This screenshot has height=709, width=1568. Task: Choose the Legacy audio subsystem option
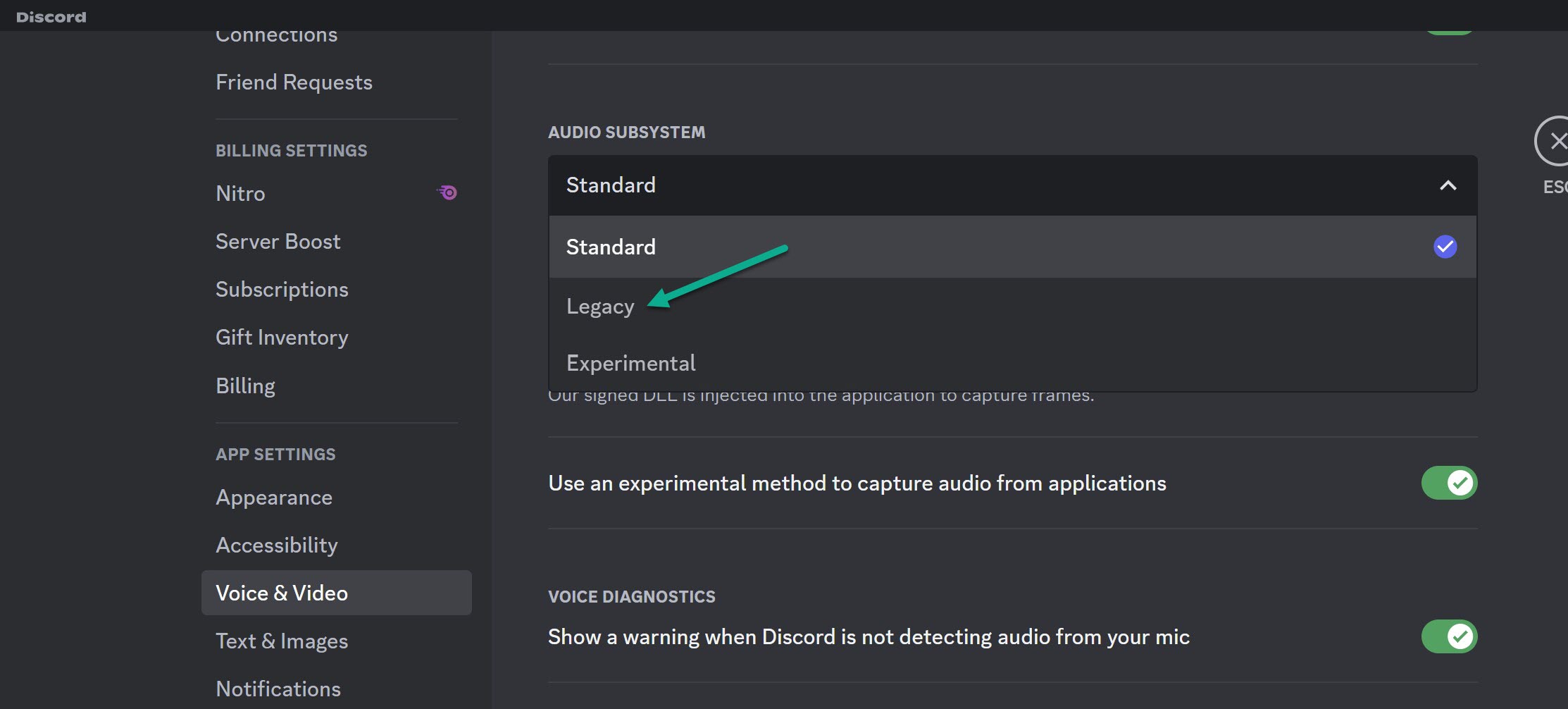click(x=1012, y=306)
